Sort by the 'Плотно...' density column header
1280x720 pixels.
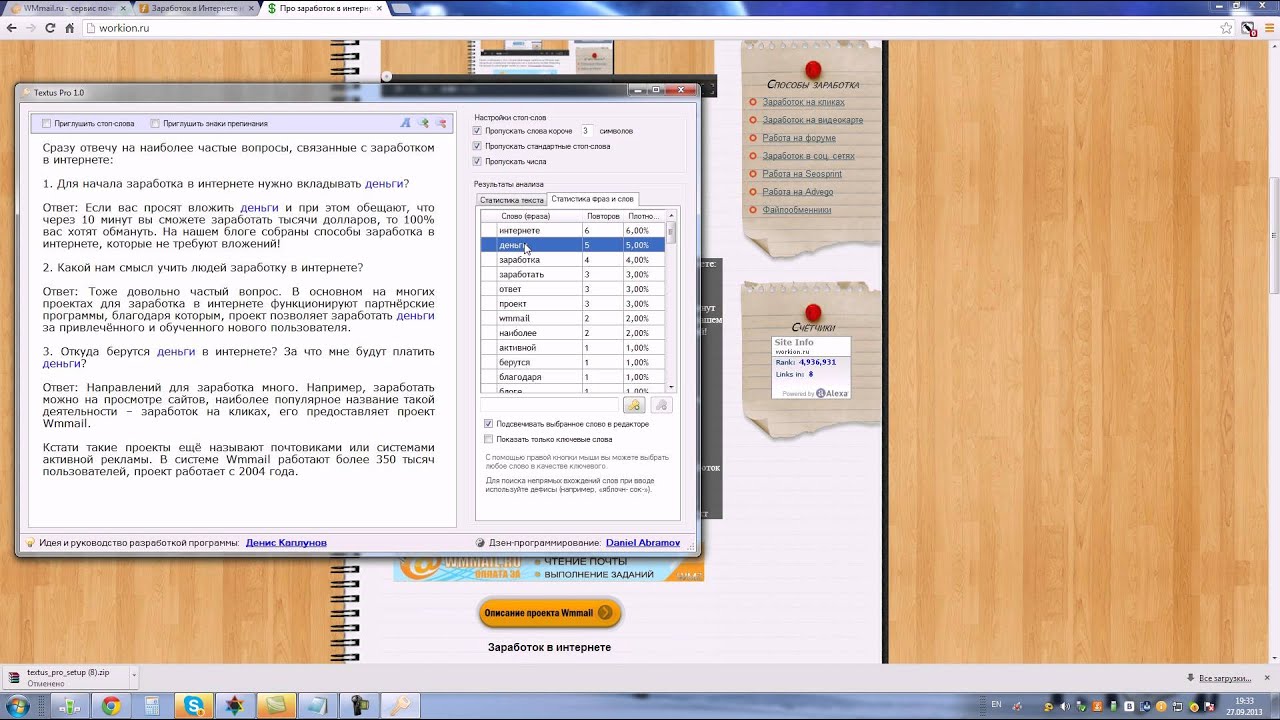(x=644, y=216)
